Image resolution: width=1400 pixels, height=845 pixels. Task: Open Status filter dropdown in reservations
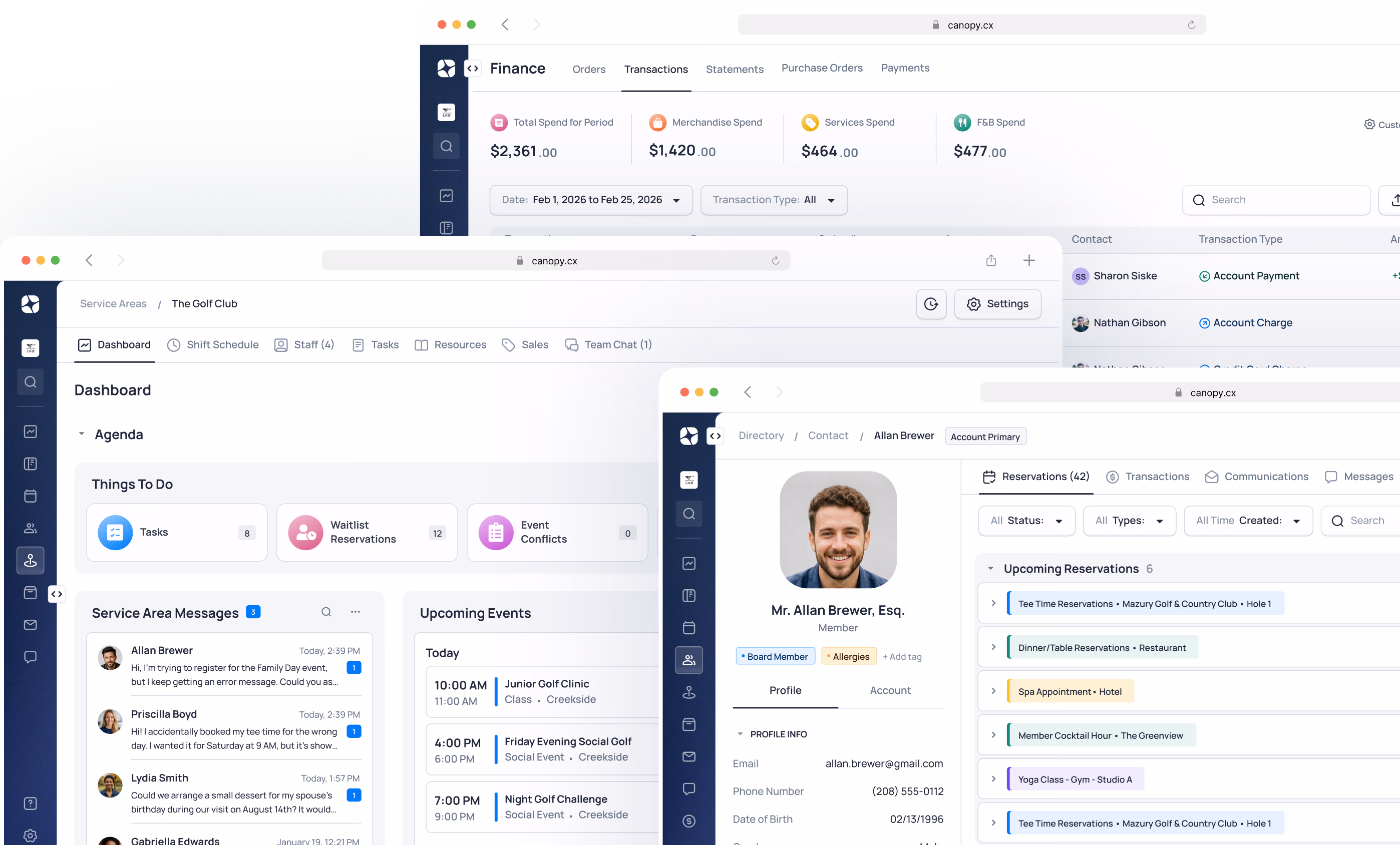pos(1026,520)
